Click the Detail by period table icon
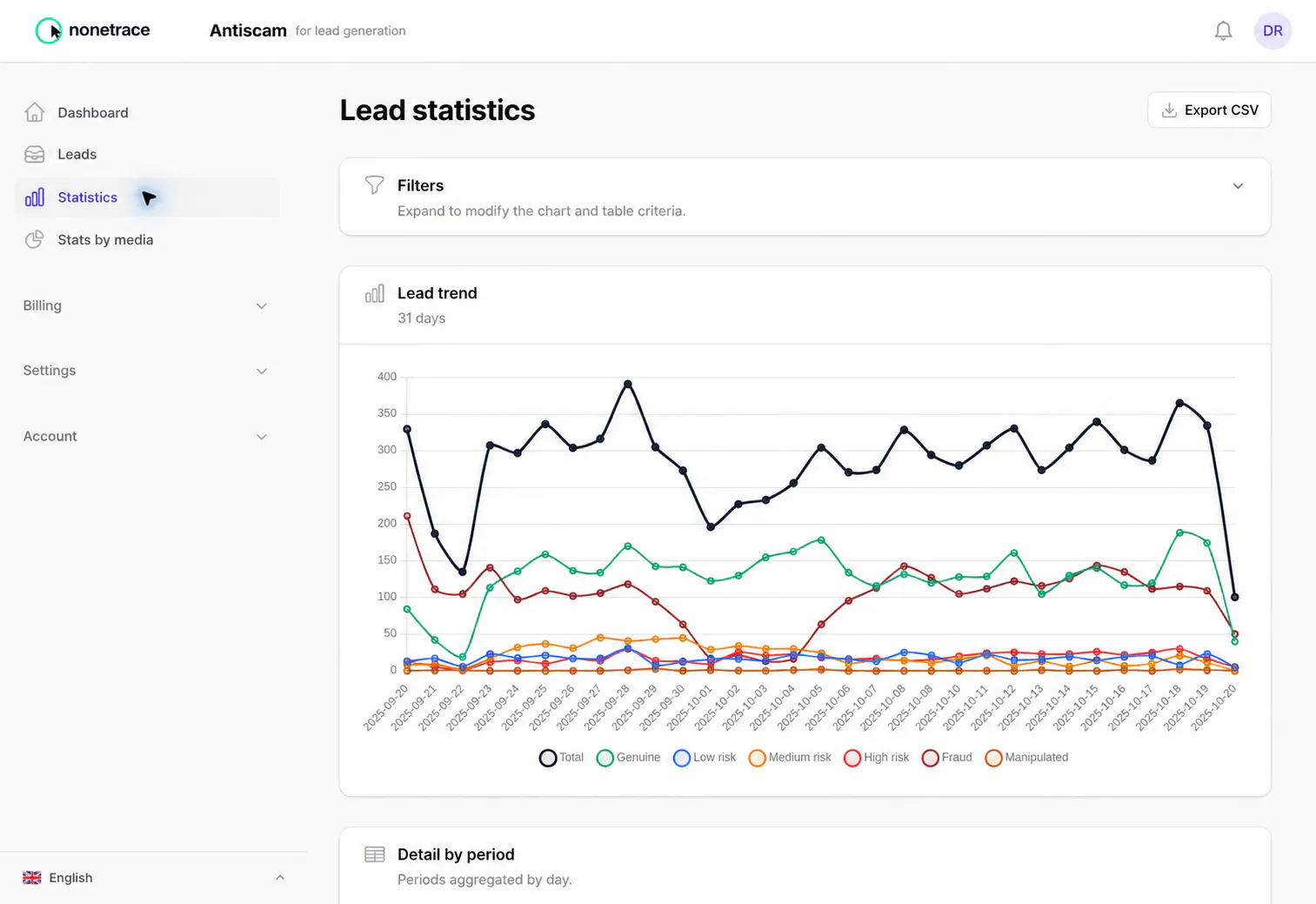 [375, 854]
